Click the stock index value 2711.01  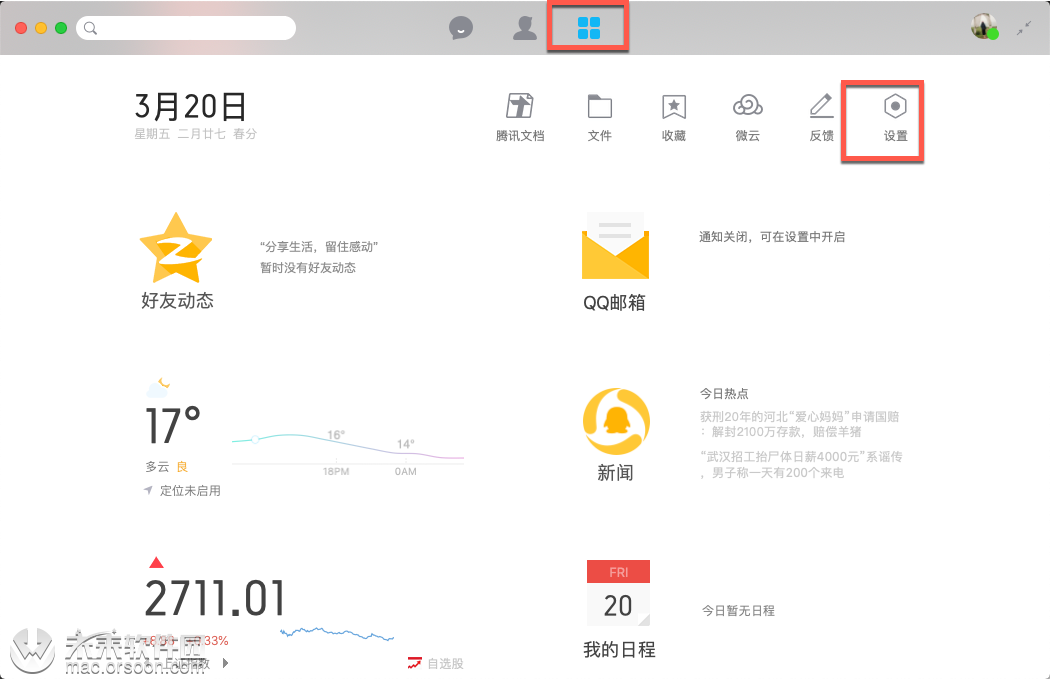click(215, 599)
